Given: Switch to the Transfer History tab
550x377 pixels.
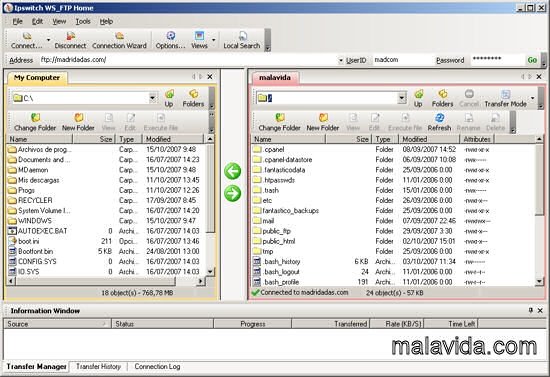Looking at the screenshot, I should point(98,366).
